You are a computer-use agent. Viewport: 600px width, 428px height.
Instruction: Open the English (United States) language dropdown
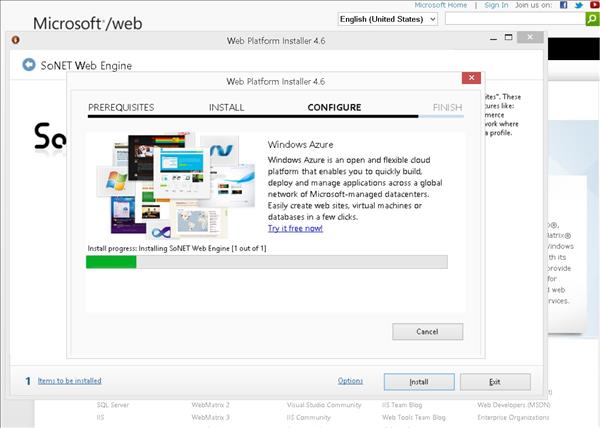click(388, 19)
